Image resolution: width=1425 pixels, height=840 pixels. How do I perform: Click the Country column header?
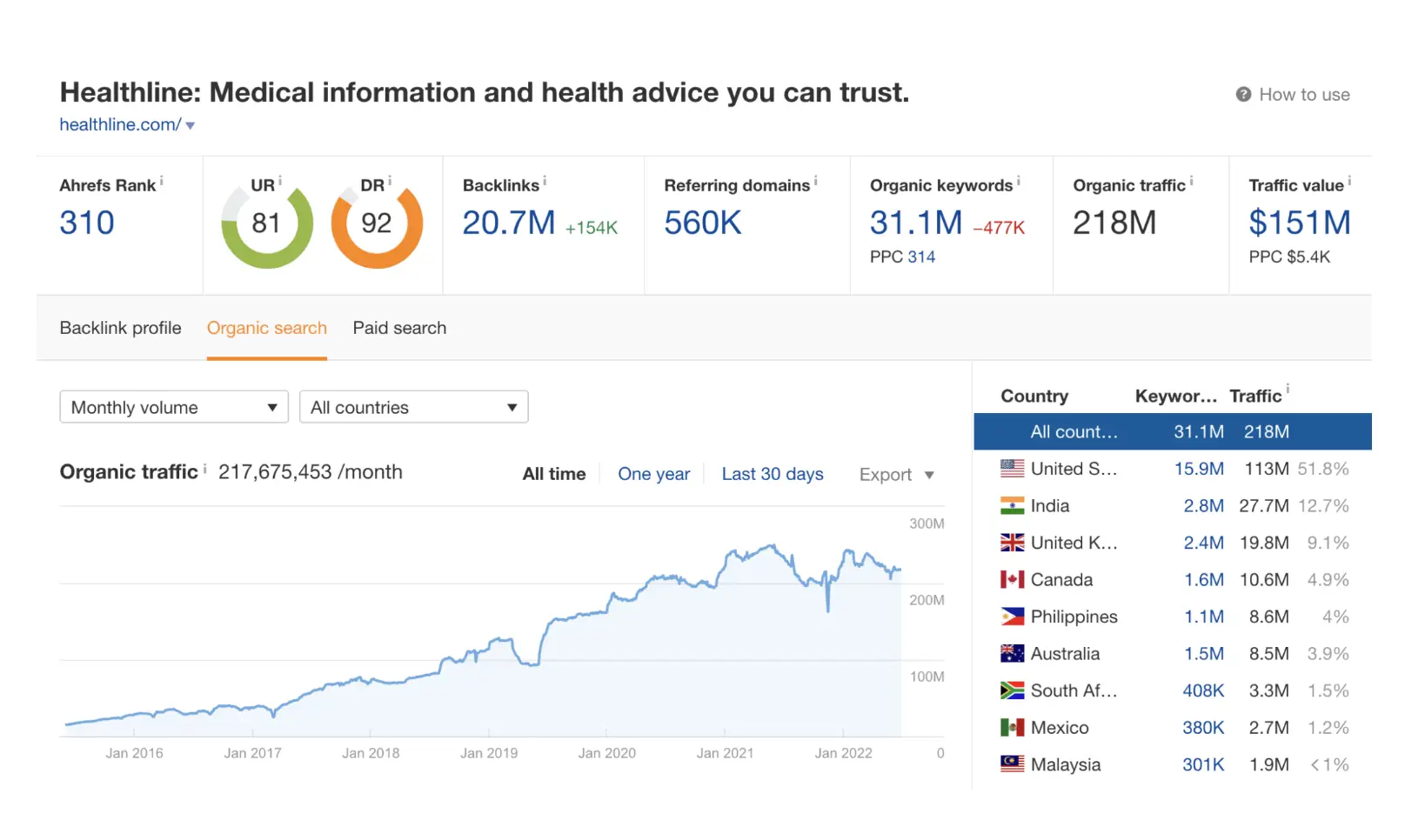(x=1034, y=396)
